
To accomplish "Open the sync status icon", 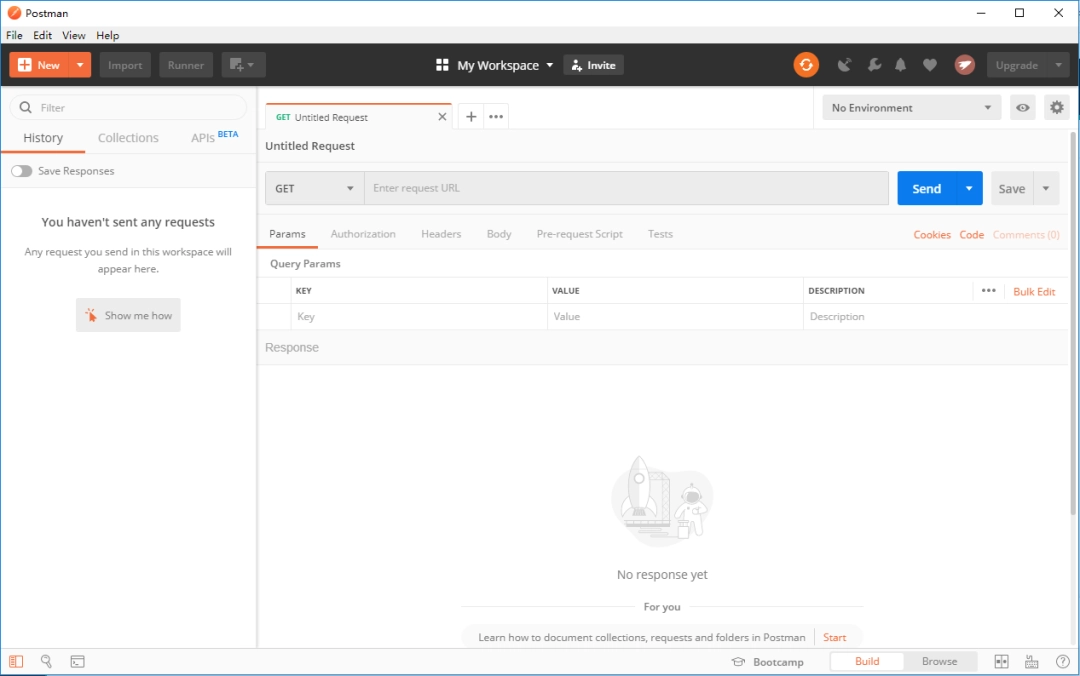I will pyautogui.click(x=806, y=64).
